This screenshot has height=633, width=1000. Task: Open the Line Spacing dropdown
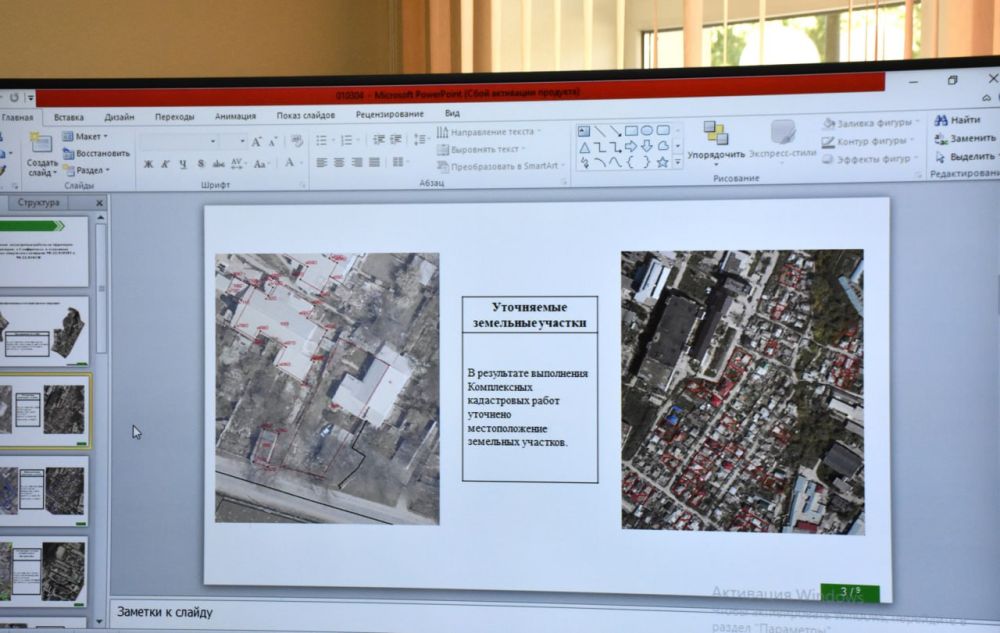point(420,140)
